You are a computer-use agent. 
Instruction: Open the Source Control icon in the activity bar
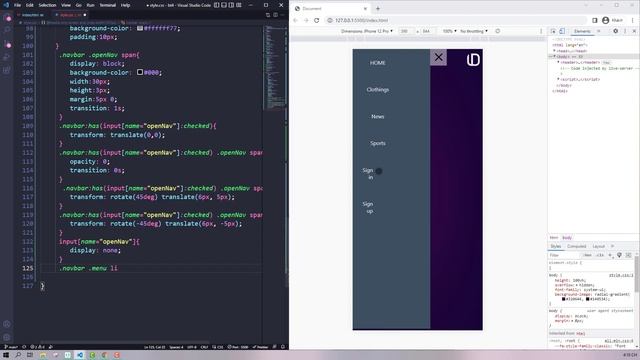click(x=7, y=44)
